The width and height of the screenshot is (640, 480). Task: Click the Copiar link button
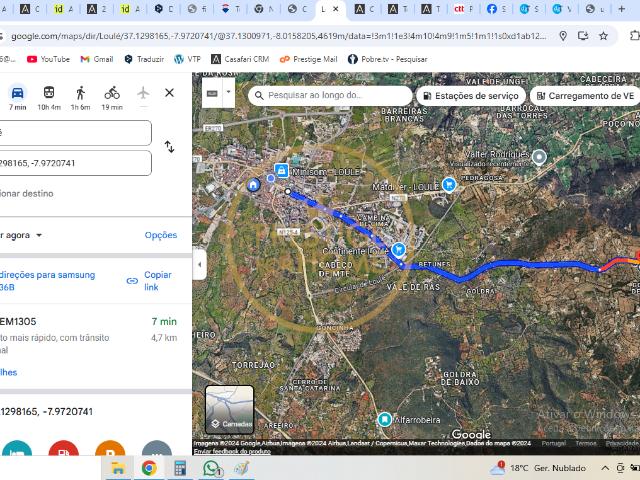pyautogui.click(x=149, y=281)
